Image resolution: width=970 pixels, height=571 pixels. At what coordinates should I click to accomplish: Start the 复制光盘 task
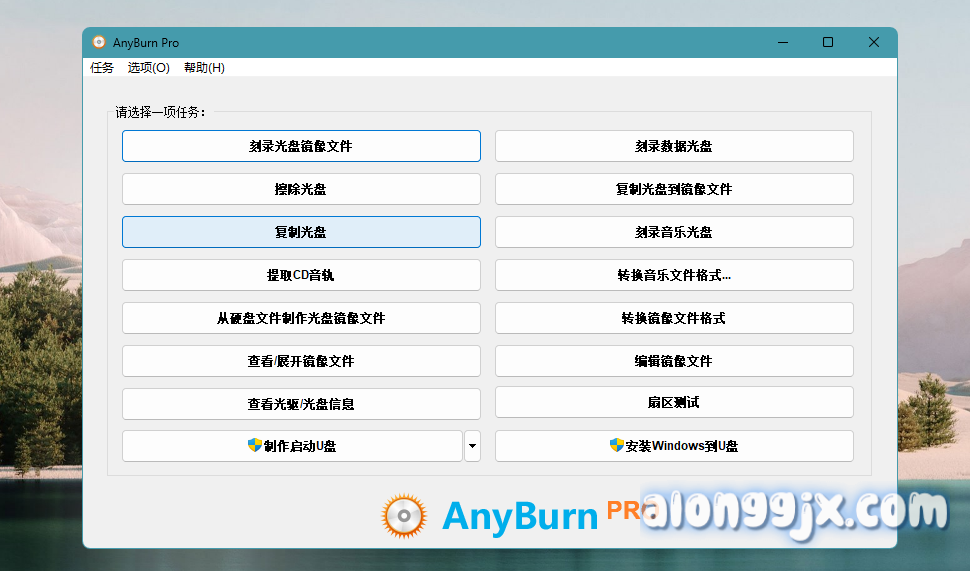pos(301,232)
